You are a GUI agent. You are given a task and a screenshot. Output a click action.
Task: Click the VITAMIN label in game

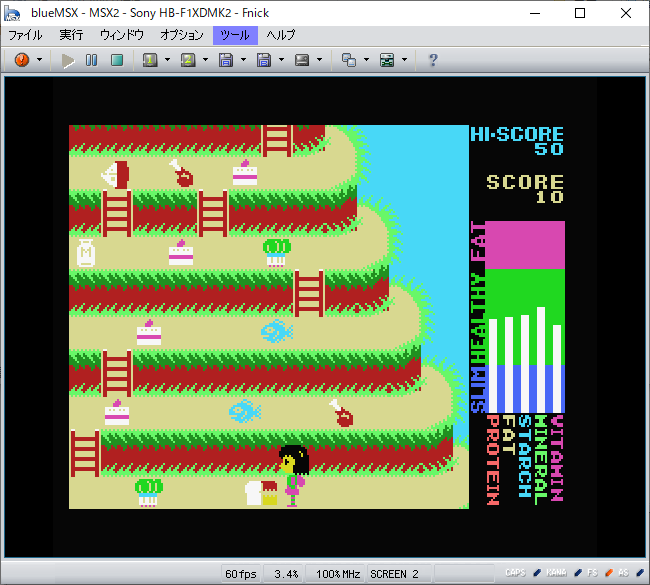(557, 458)
